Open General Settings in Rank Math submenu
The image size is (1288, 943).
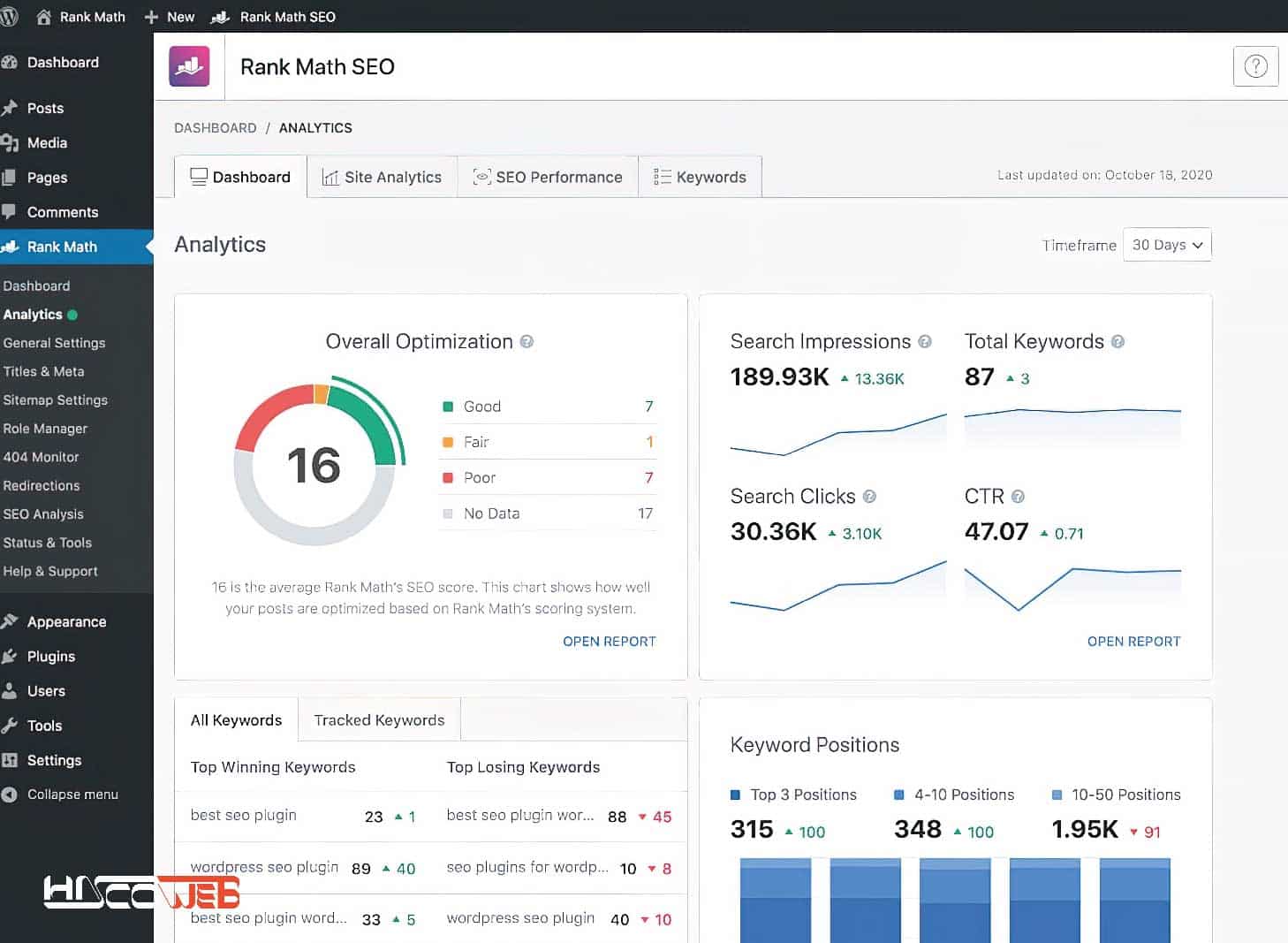coord(54,343)
